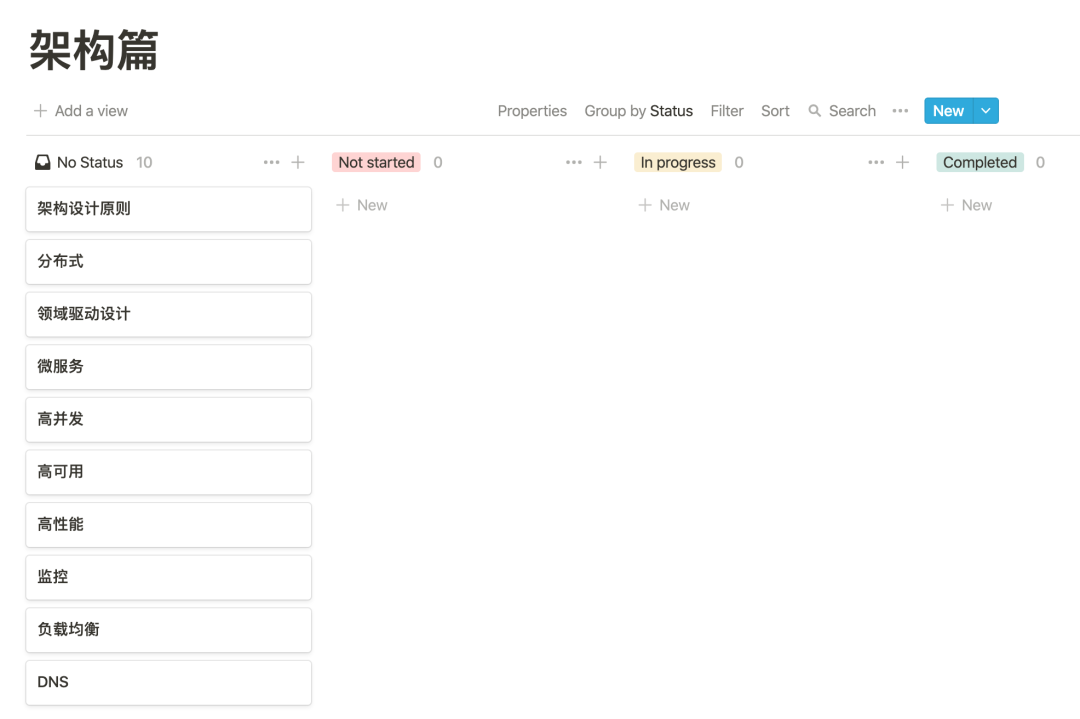Click the Completed status tag
The image size is (1080, 719).
pyautogui.click(x=979, y=163)
